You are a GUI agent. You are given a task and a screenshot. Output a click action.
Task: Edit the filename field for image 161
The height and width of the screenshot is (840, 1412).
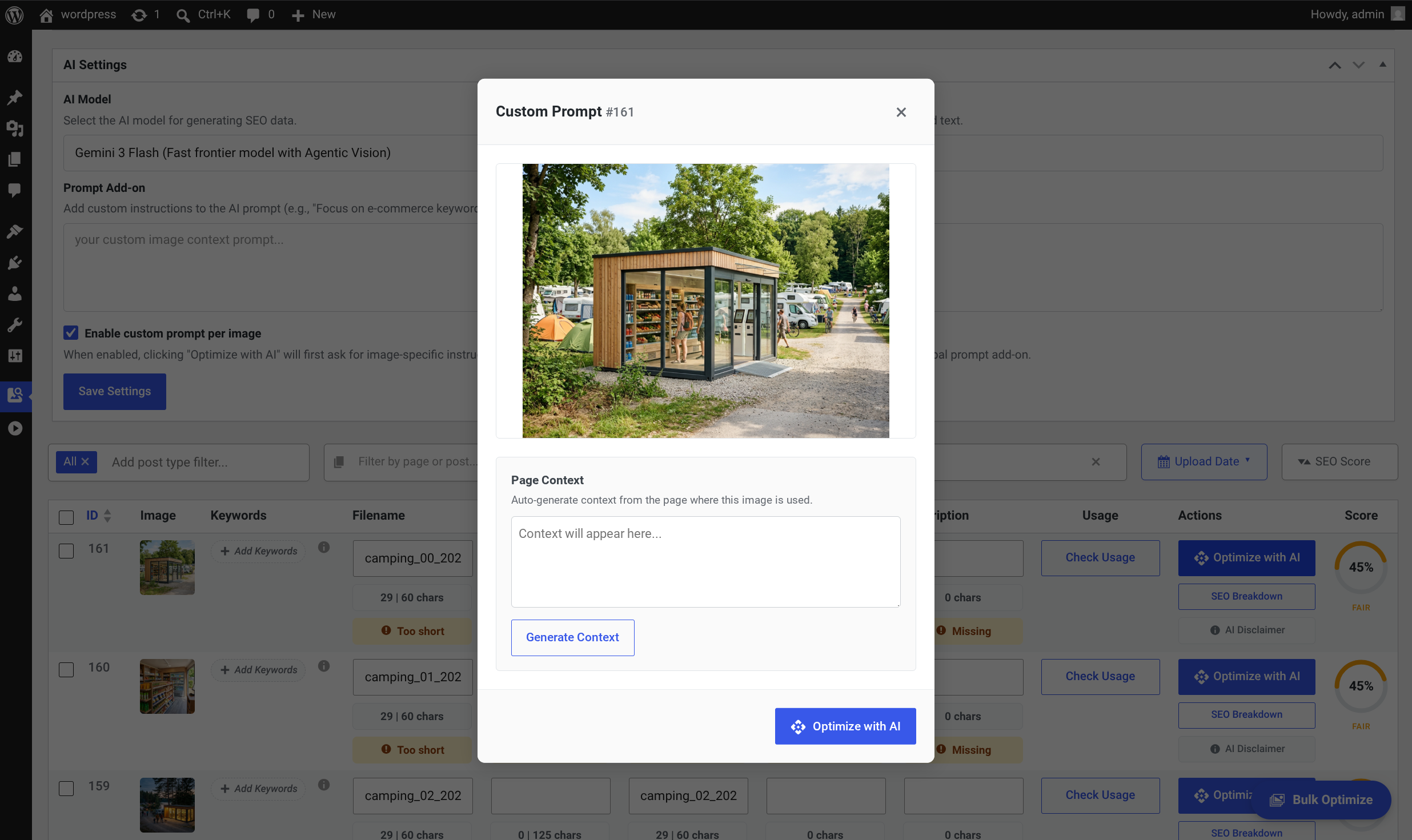tap(413, 558)
